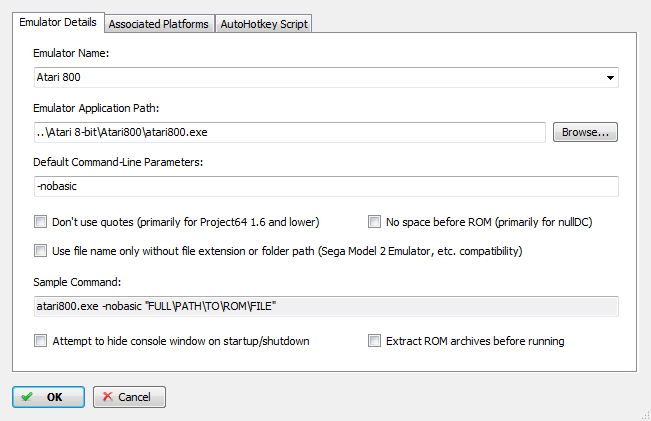Click the Cancel button
This screenshot has height=421, width=651.
tap(129, 397)
